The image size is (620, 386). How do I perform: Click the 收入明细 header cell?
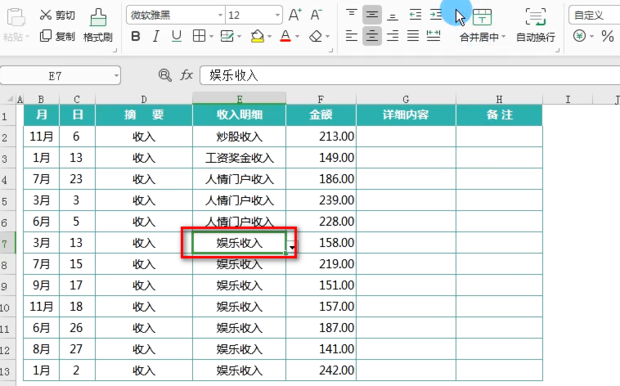(239, 115)
